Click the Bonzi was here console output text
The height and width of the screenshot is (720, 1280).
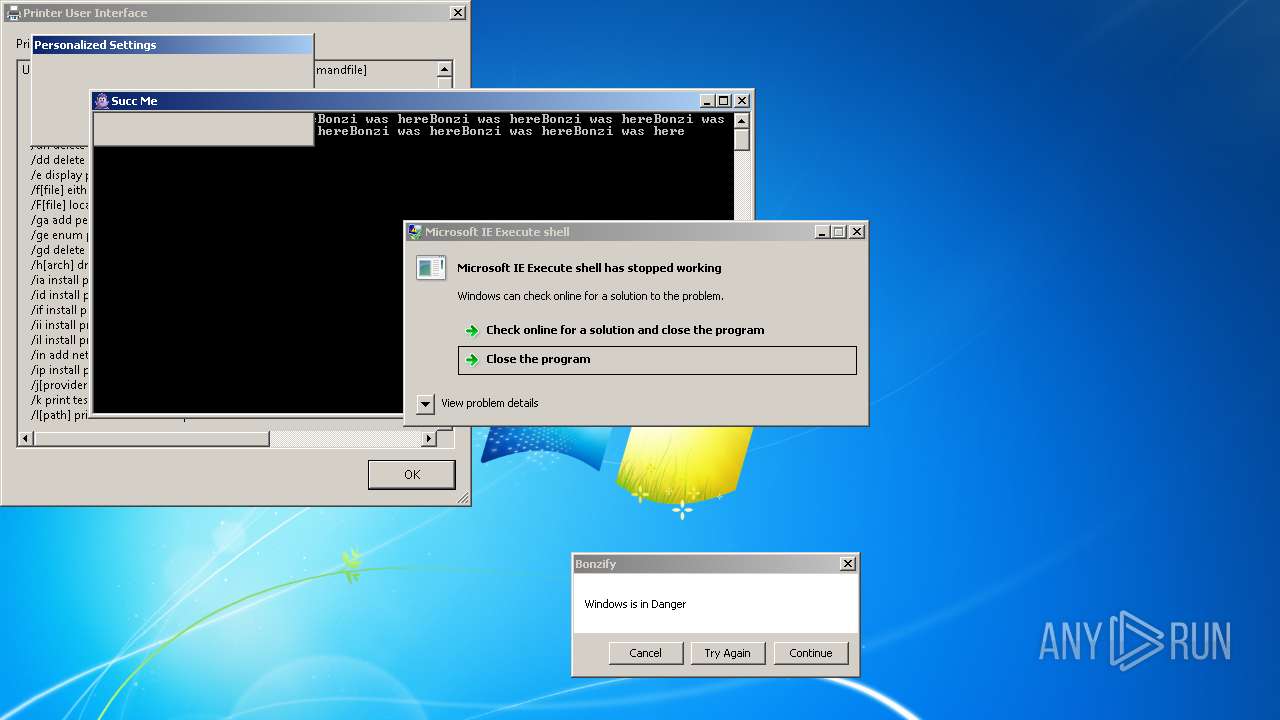[521, 125]
